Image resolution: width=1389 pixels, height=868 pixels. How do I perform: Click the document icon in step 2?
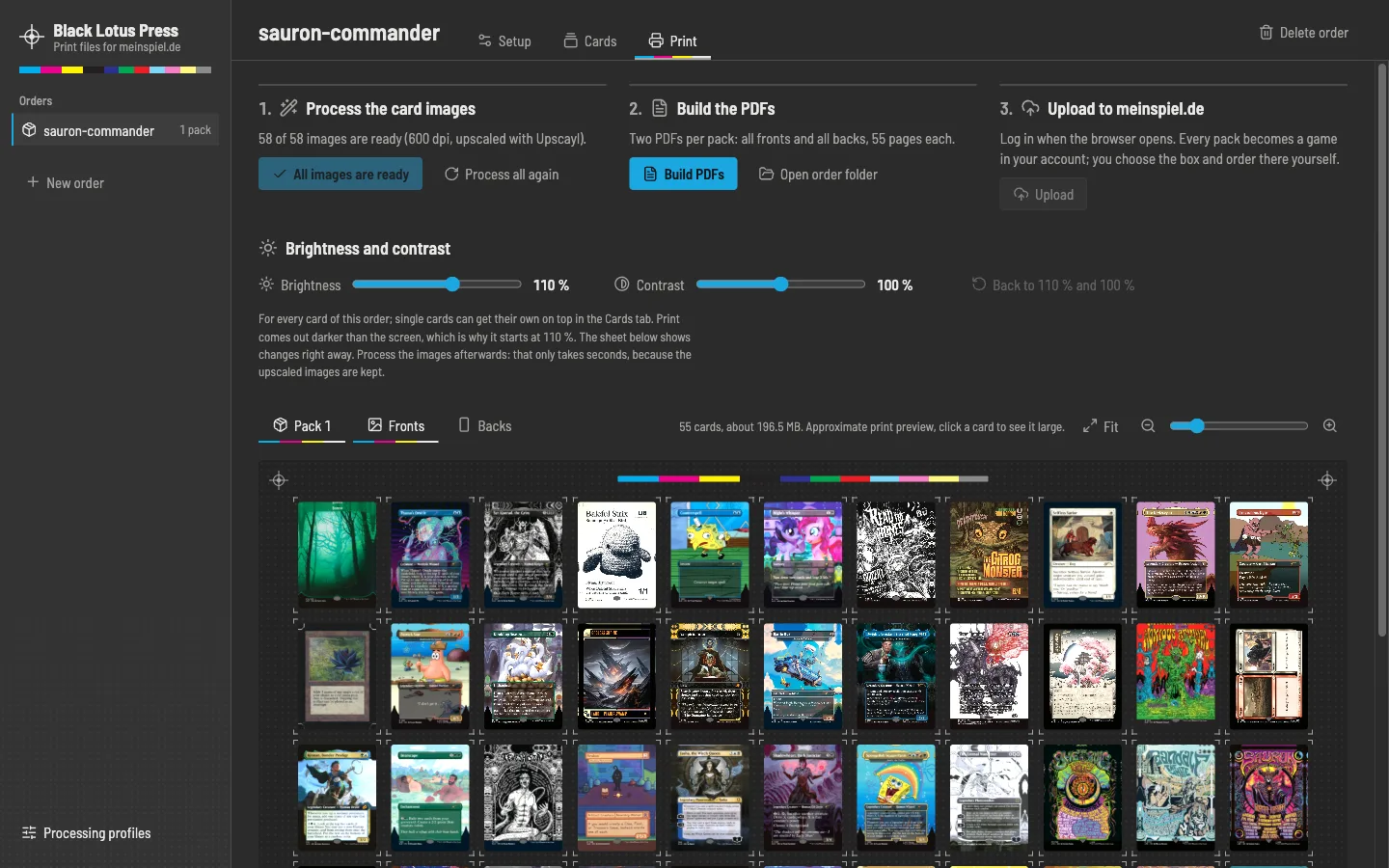coord(660,108)
